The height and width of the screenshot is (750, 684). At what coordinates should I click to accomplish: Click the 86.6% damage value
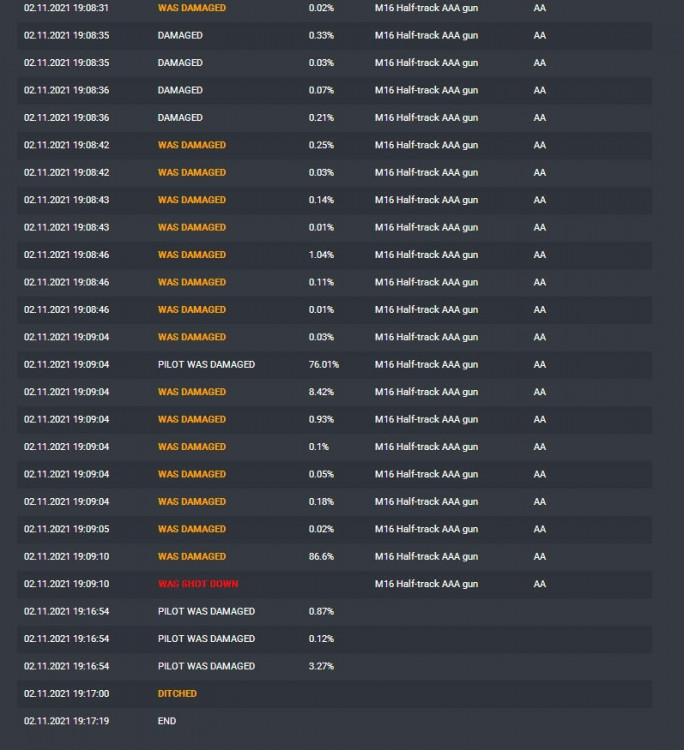click(321, 556)
